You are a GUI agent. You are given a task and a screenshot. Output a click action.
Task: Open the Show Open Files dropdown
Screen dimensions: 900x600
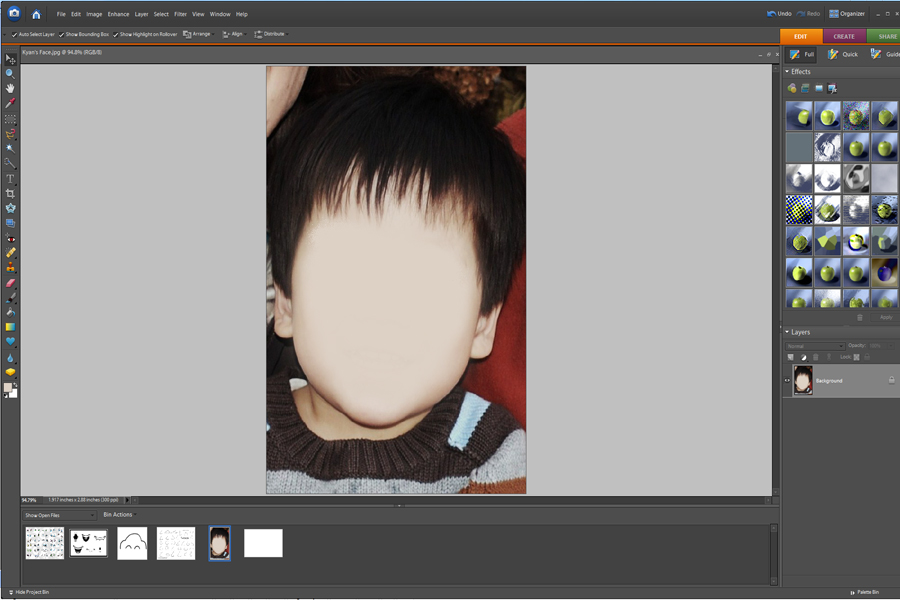click(x=60, y=515)
